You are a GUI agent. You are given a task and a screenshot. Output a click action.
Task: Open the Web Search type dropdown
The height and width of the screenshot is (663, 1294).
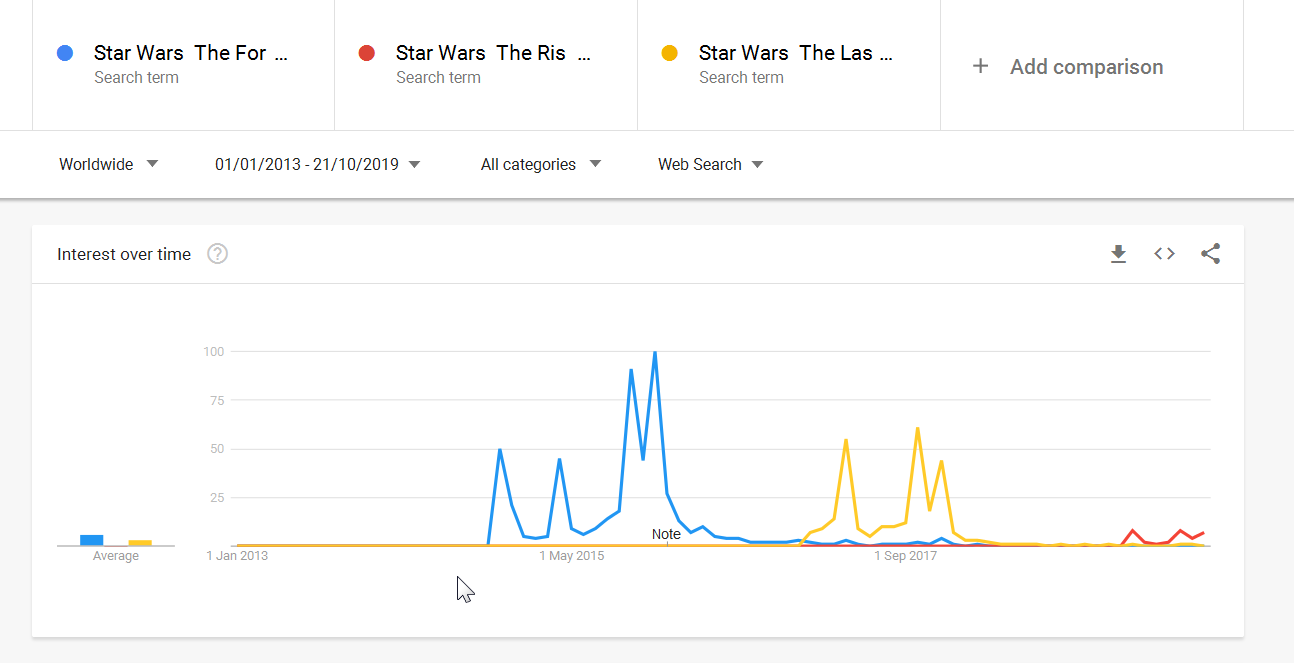pos(711,164)
